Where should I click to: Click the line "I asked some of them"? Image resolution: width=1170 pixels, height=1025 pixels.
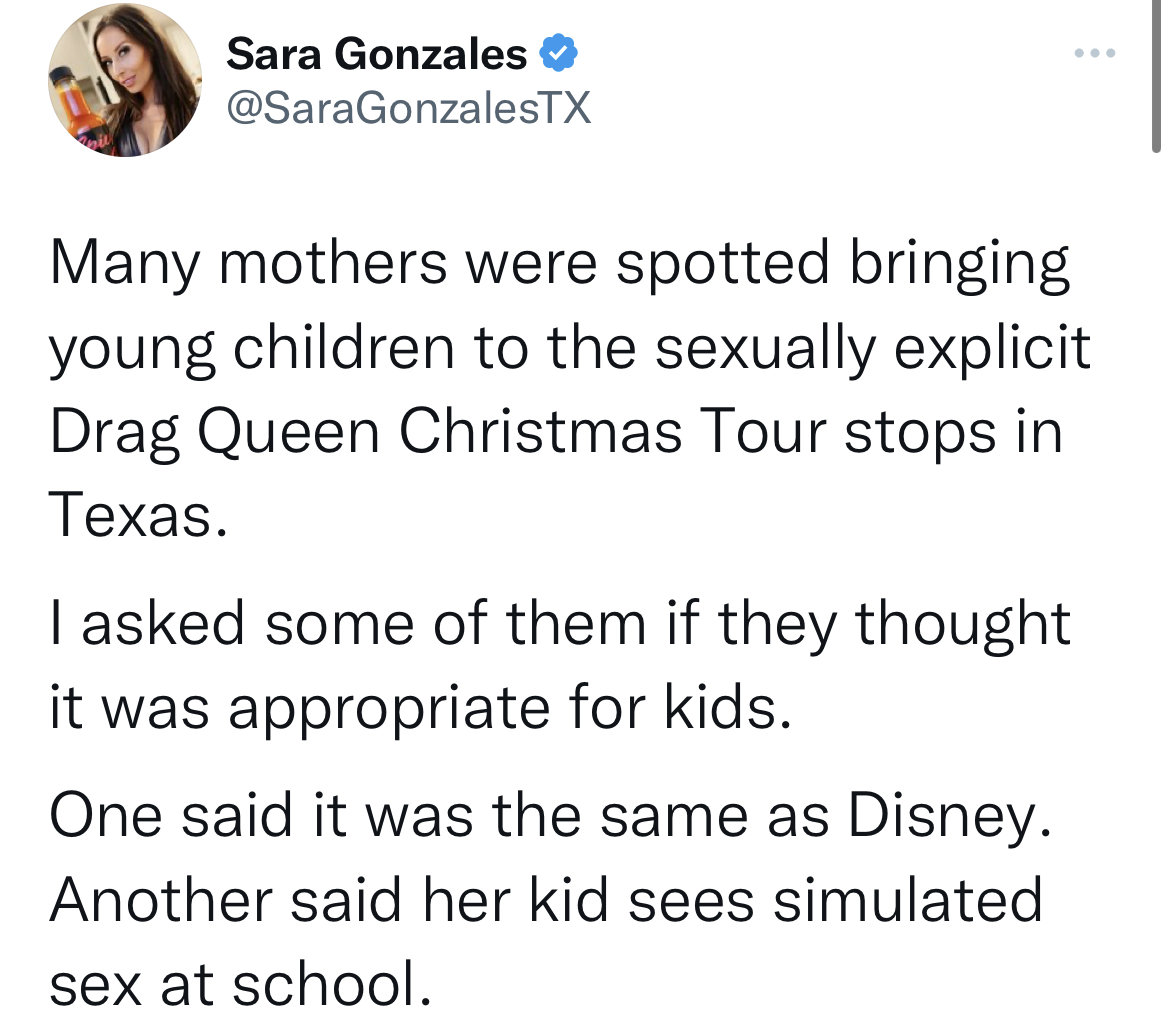(x=348, y=623)
